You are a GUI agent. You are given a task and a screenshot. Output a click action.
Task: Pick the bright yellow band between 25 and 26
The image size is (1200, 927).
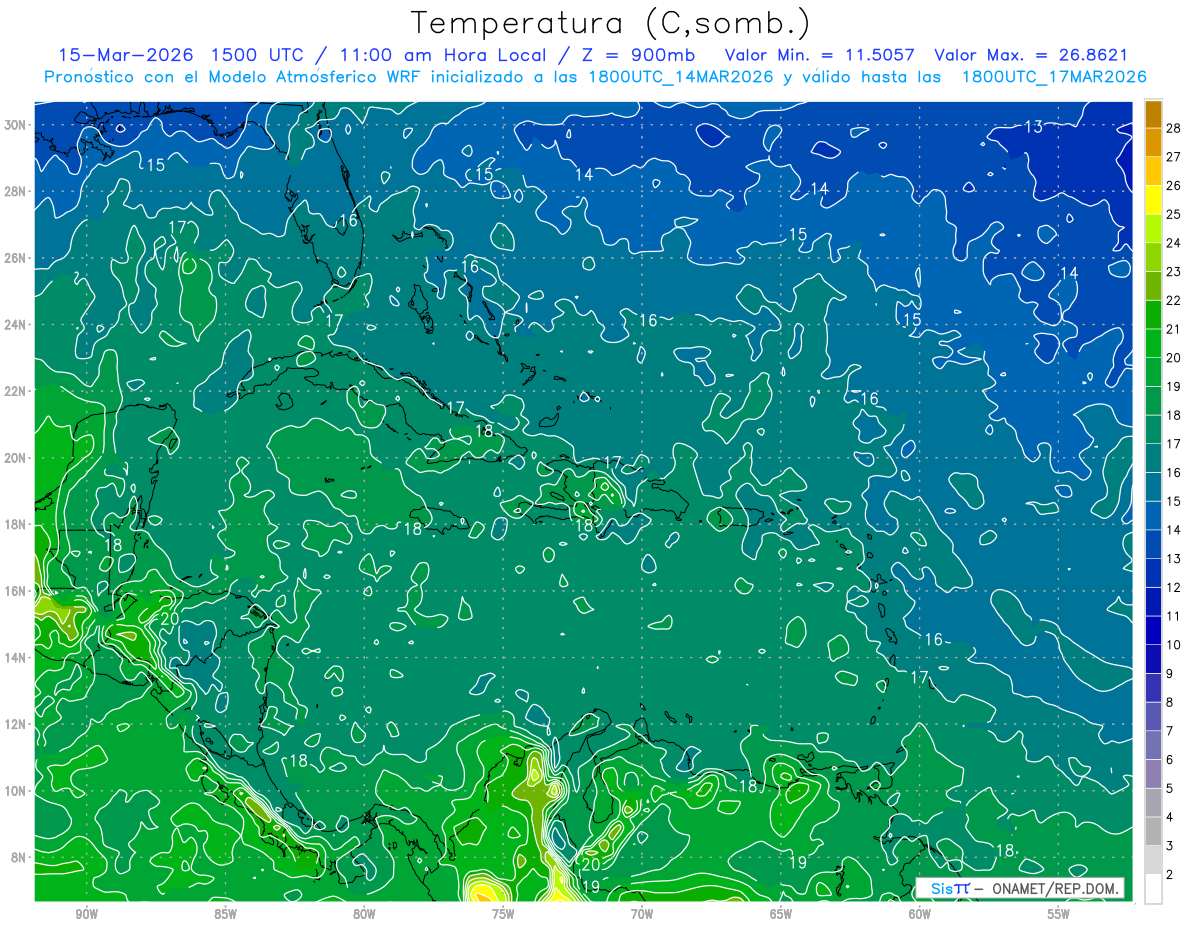pyautogui.click(x=1153, y=200)
